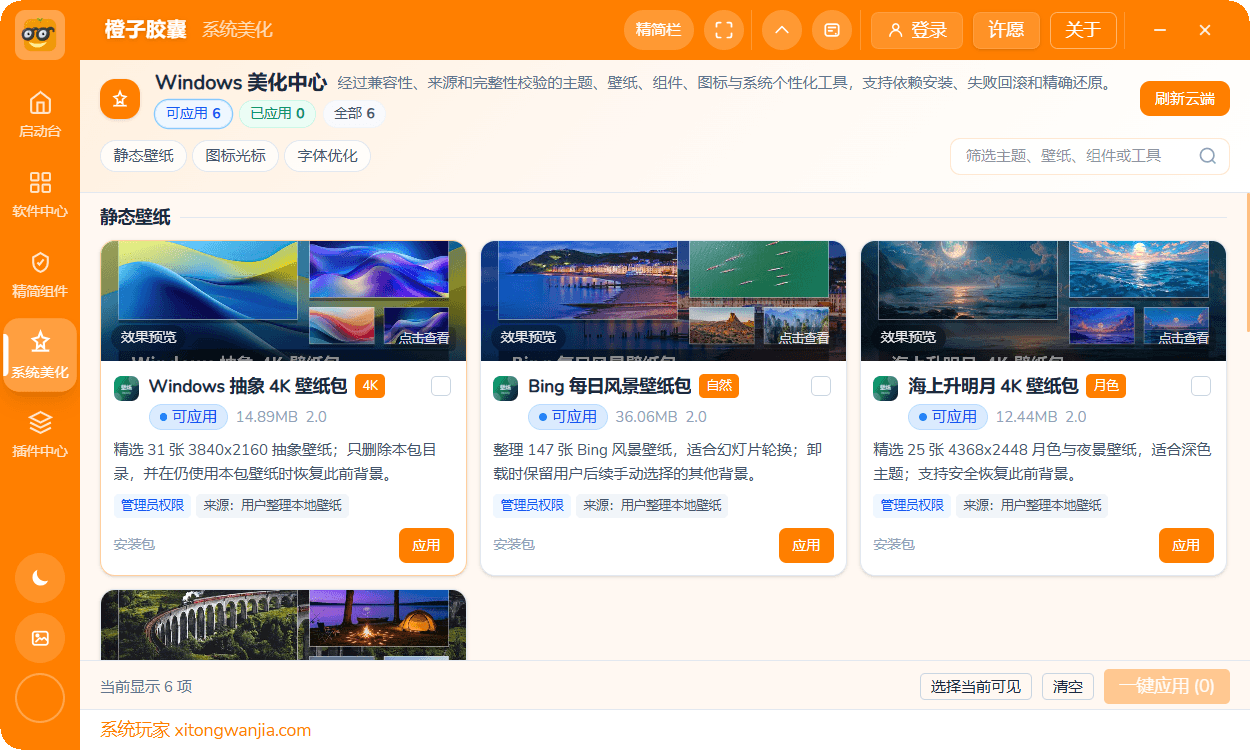Select the 已应用 0 filter tab
Screen dimensions: 1250x750
click(x=277, y=114)
